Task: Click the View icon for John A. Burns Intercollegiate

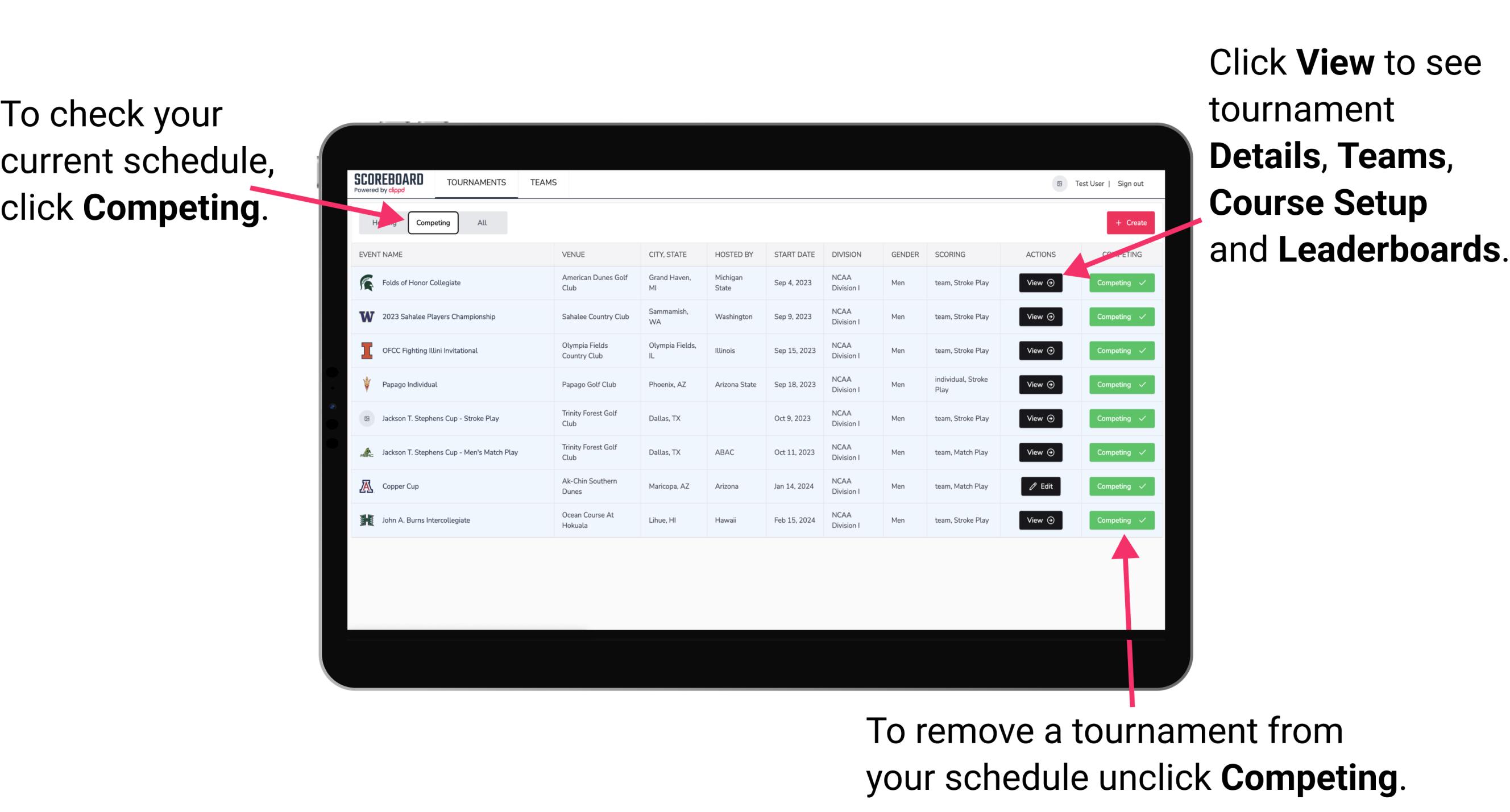Action: [1040, 520]
